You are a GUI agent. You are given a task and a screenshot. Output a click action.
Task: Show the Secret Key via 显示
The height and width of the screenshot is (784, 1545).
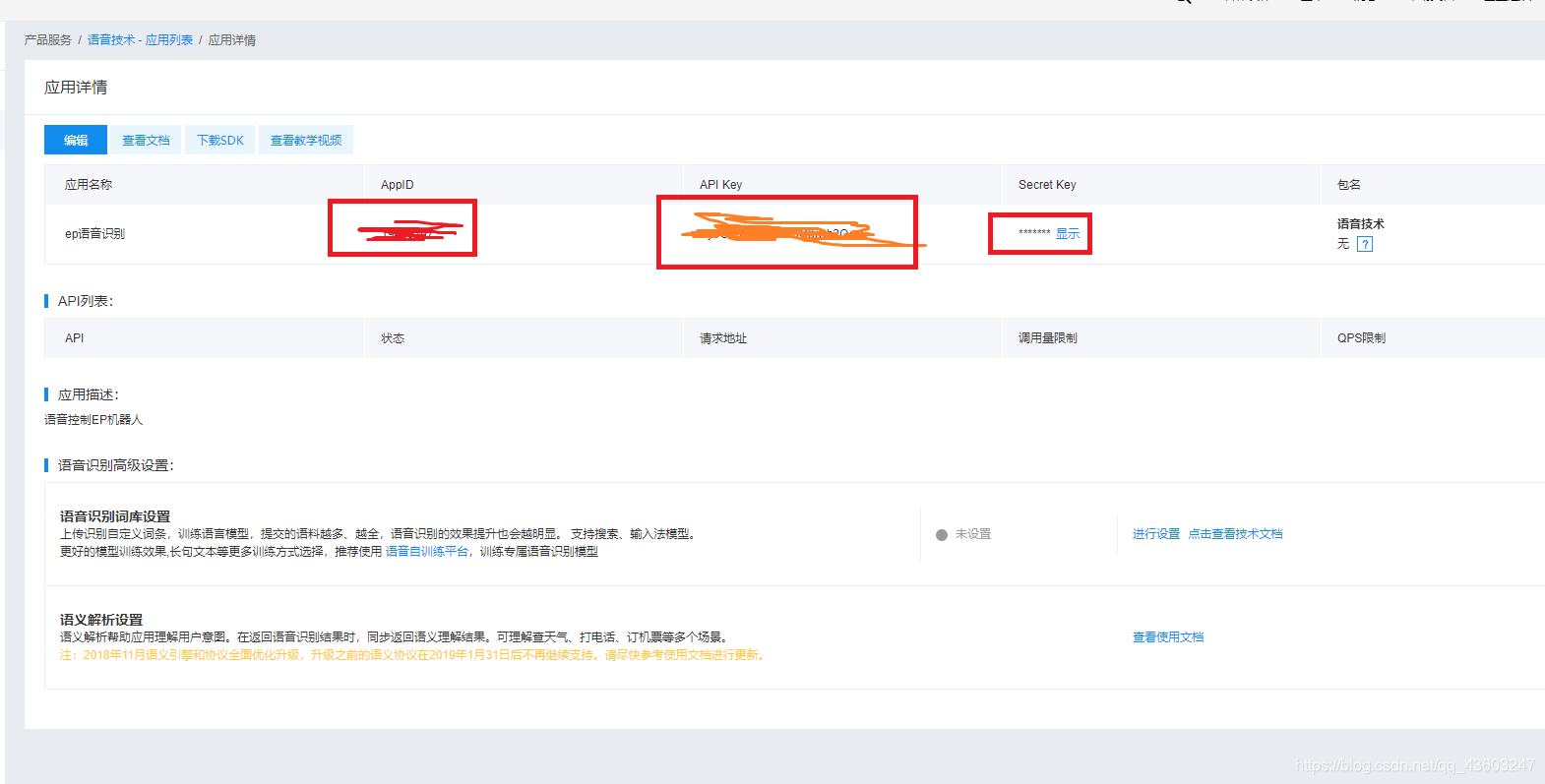coord(1068,234)
